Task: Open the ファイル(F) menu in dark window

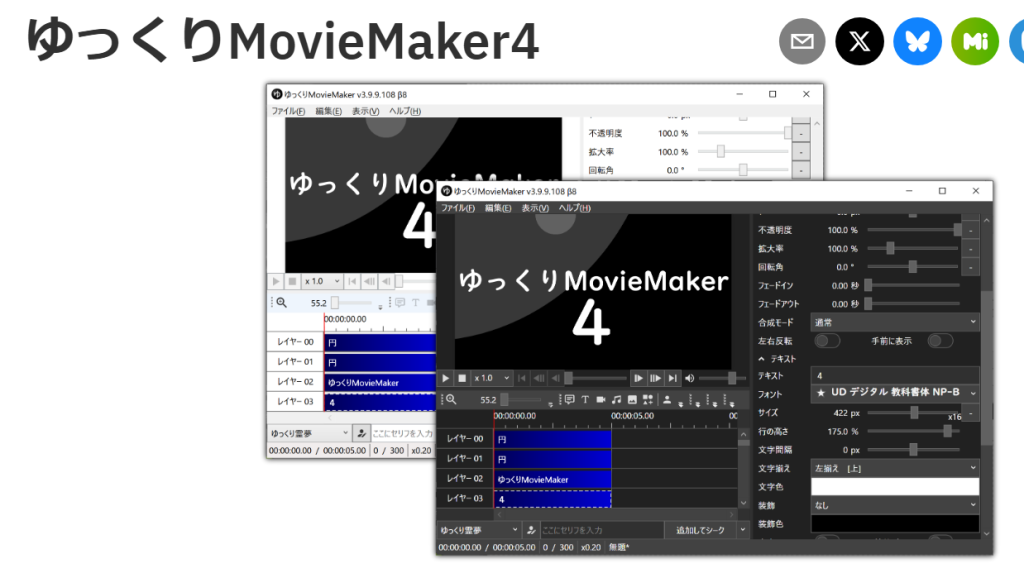Action: (x=457, y=208)
